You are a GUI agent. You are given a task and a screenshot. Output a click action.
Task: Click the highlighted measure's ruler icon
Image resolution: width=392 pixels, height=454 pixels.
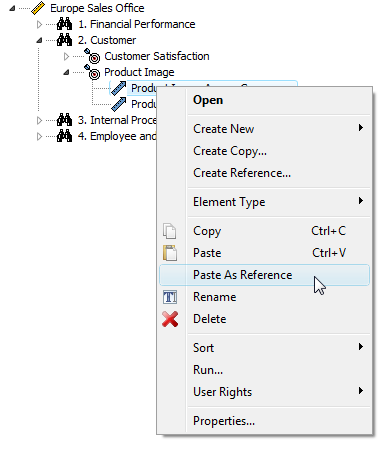(x=118, y=88)
